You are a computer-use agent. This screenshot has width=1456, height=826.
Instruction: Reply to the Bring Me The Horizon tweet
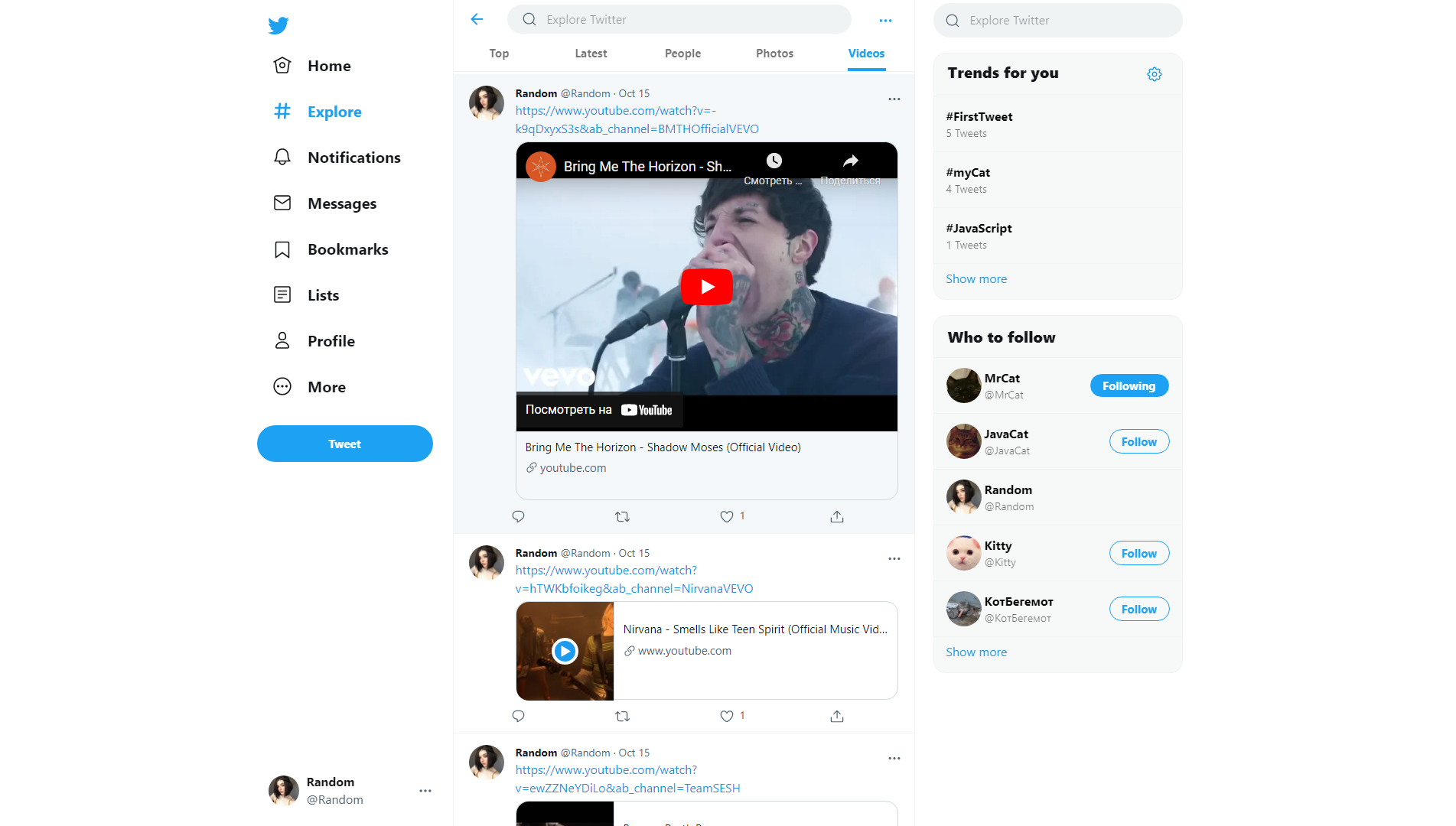pyautogui.click(x=518, y=516)
